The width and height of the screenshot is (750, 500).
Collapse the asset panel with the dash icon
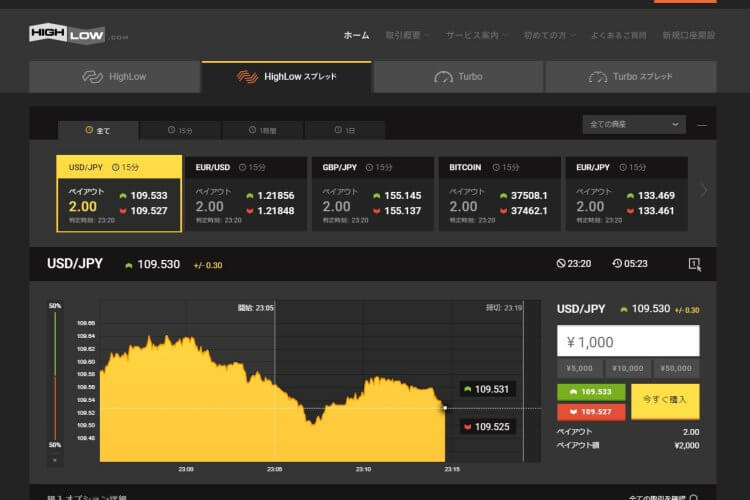pyautogui.click(x=702, y=125)
